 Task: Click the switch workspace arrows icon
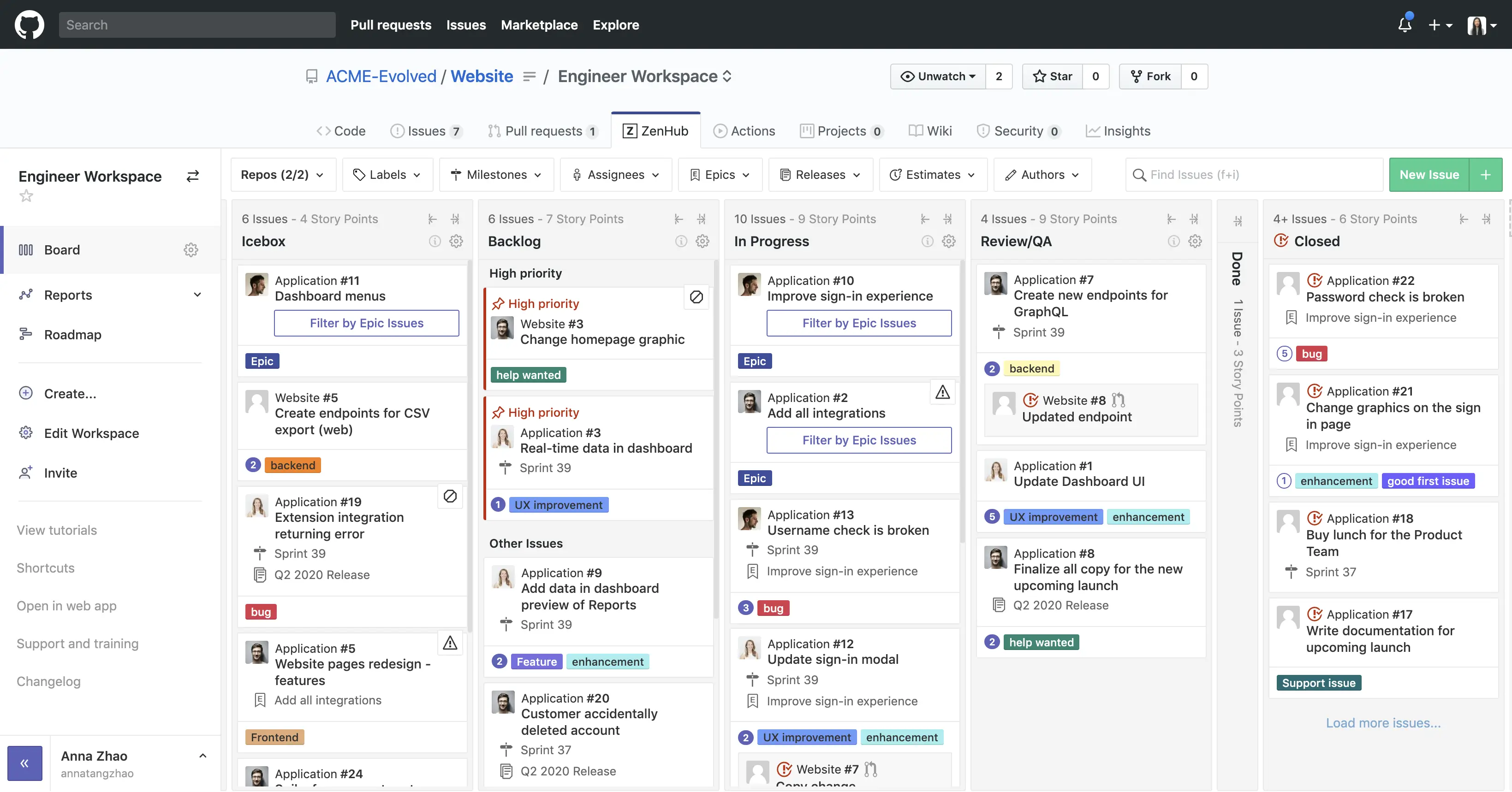[x=192, y=176]
